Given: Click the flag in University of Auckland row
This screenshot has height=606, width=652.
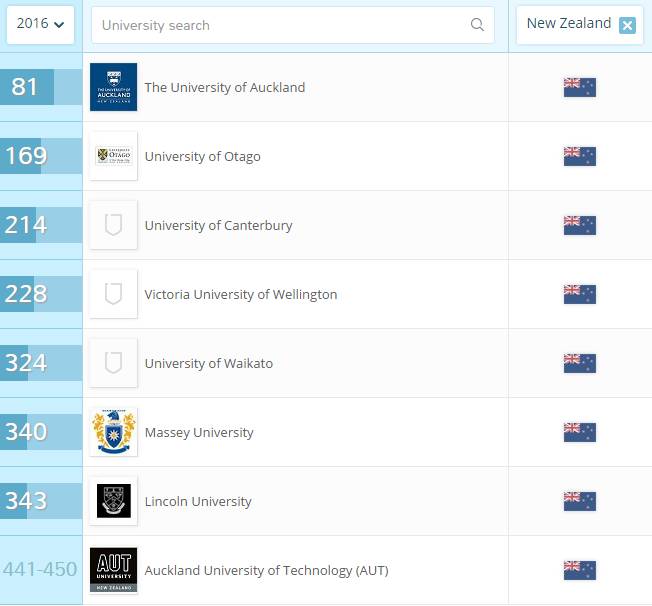Looking at the screenshot, I should tap(579, 87).
